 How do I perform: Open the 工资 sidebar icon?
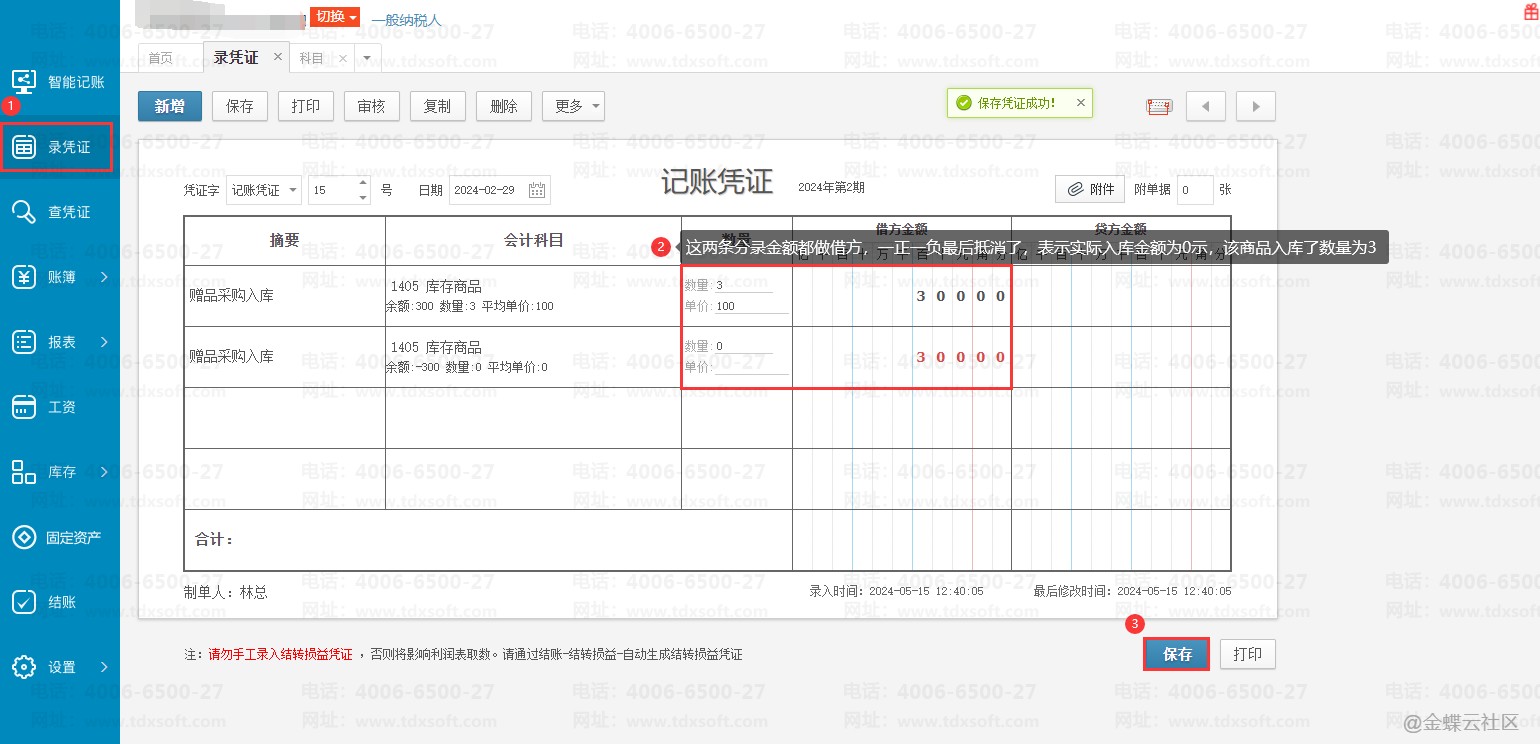point(24,407)
